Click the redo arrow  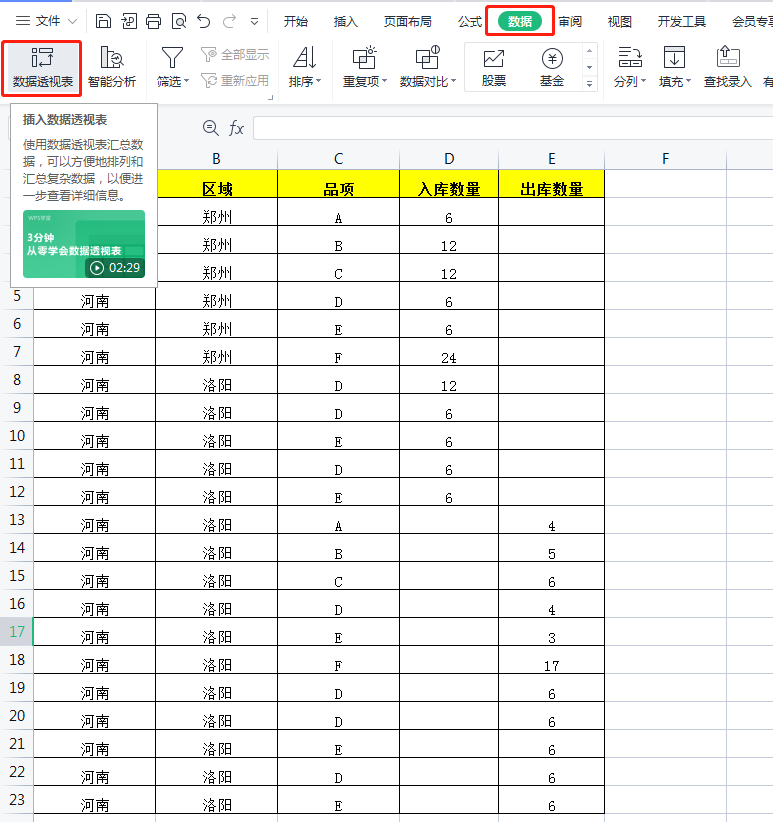pos(229,21)
